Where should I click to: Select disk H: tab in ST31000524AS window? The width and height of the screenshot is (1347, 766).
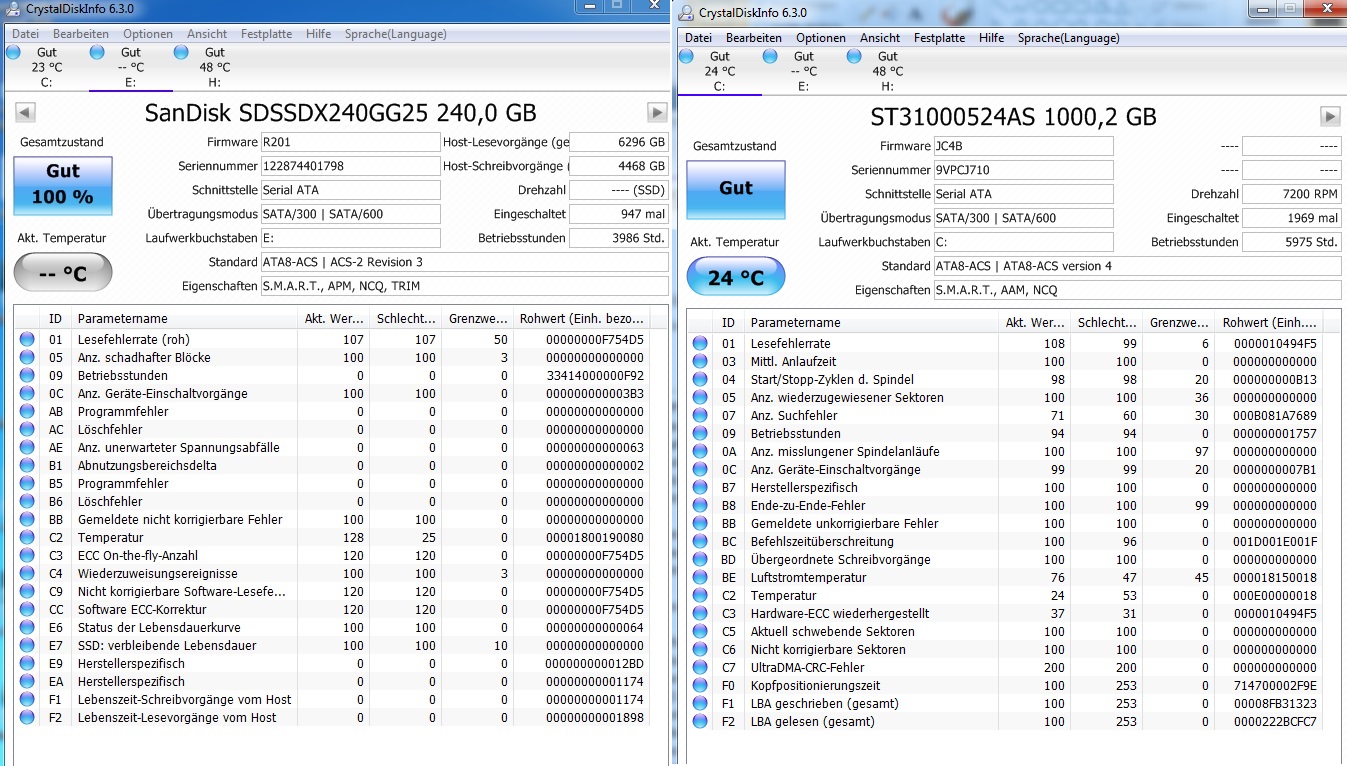click(x=887, y=71)
